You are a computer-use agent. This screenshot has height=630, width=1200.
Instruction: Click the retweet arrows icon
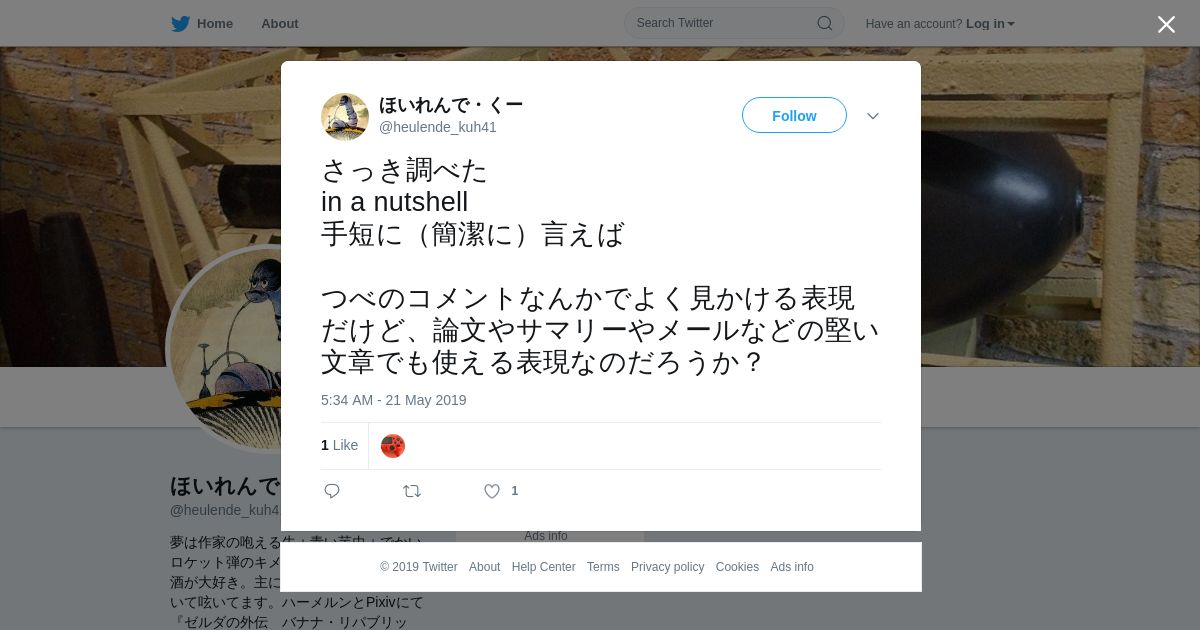pos(412,491)
